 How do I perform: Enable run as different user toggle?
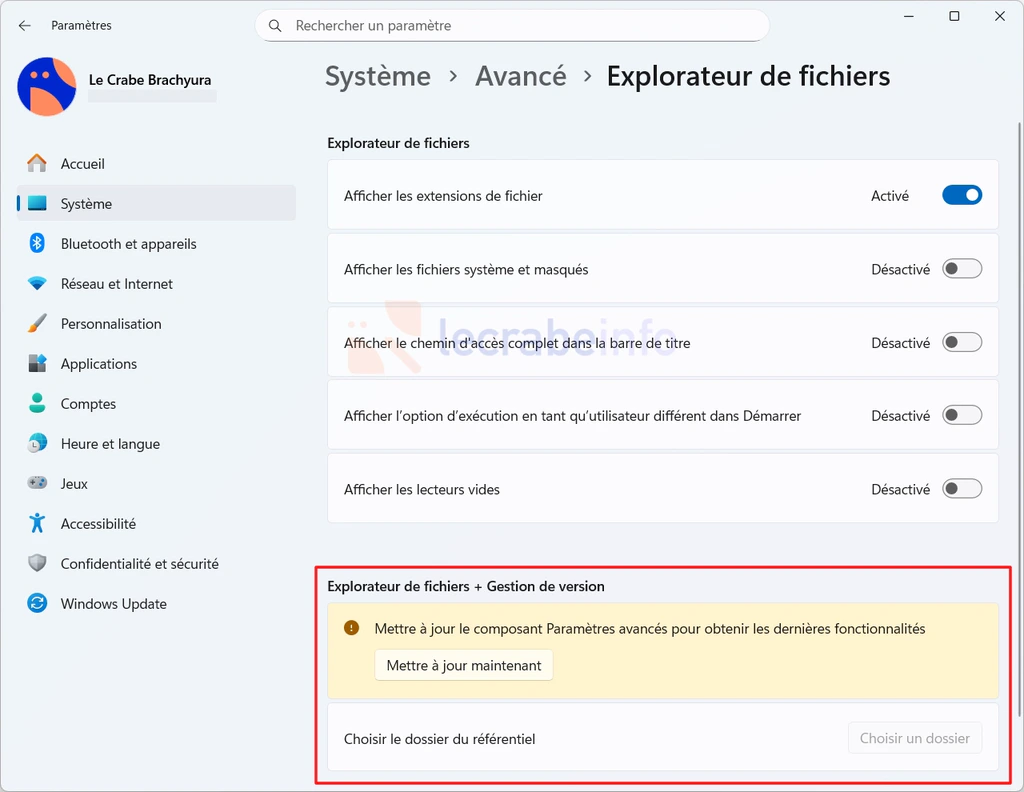click(961, 415)
